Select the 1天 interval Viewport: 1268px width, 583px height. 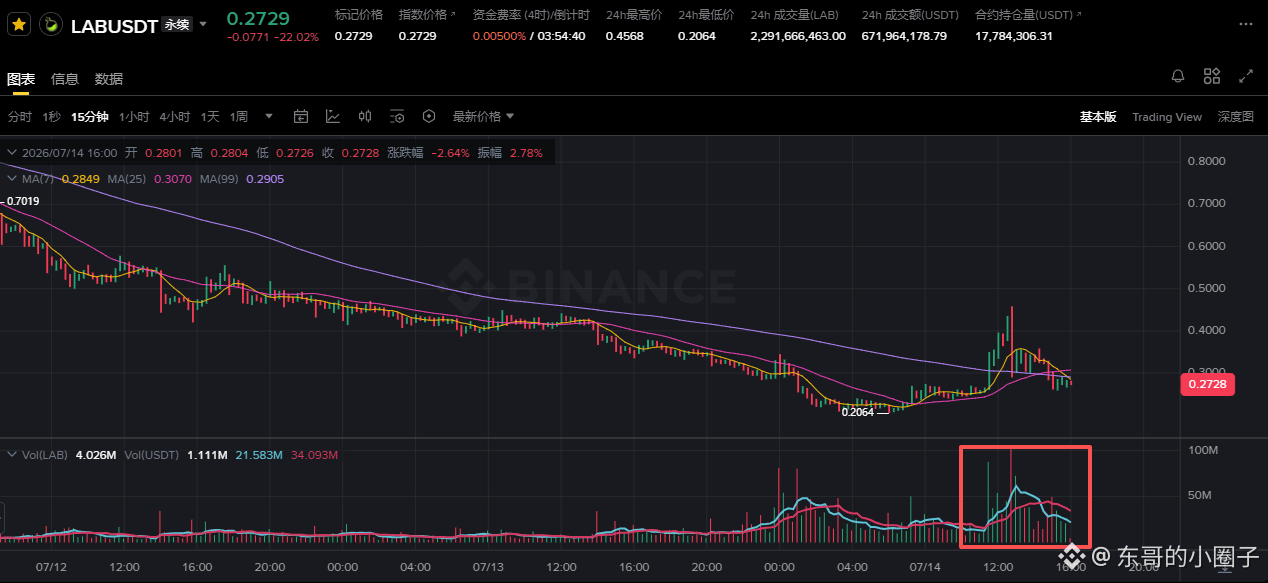(210, 116)
